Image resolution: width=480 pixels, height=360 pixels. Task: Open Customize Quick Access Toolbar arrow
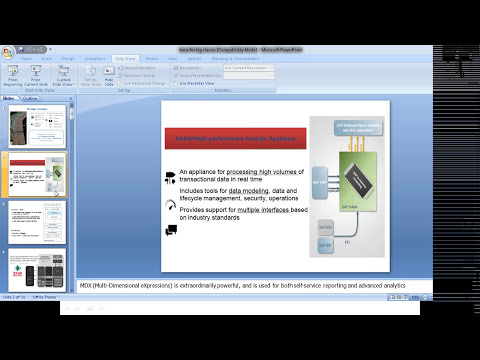tap(50, 49)
